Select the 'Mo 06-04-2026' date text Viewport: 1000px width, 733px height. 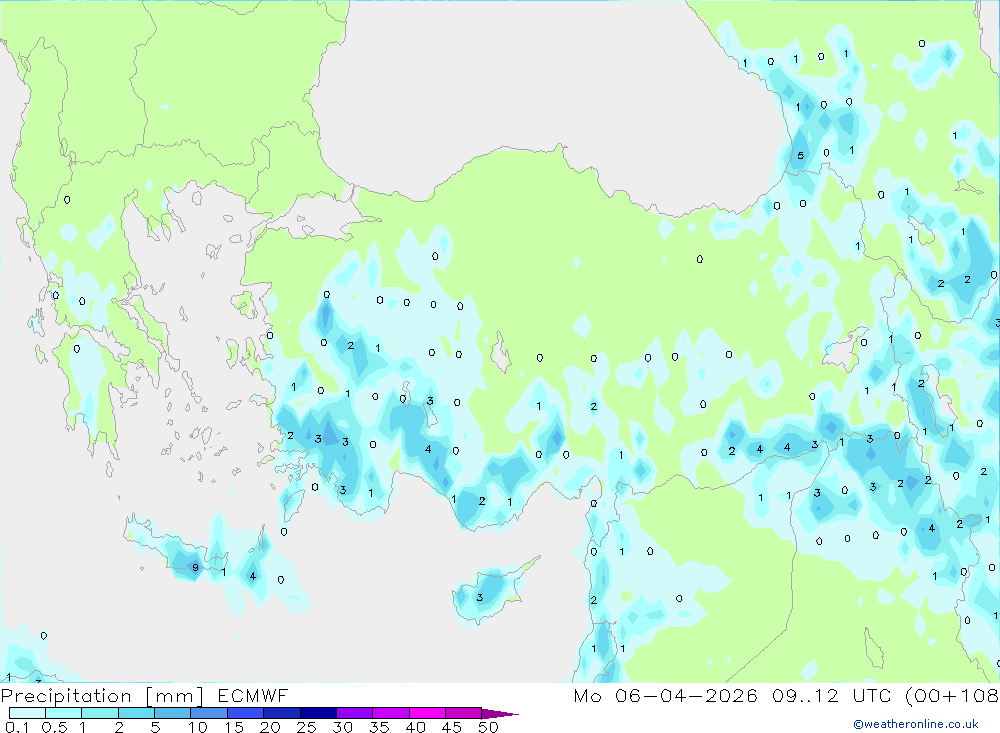pos(665,695)
